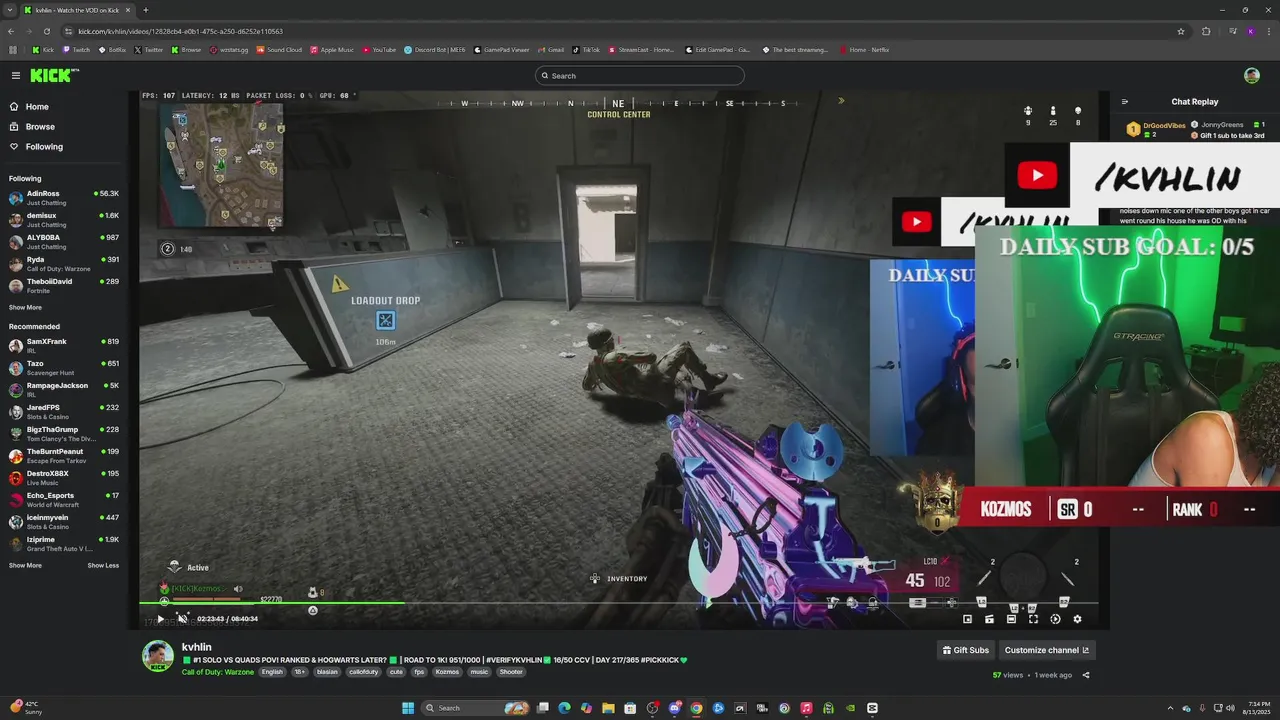This screenshot has height=720, width=1280.
Task: Open video player settings gear
Action: coord(1077,619)
